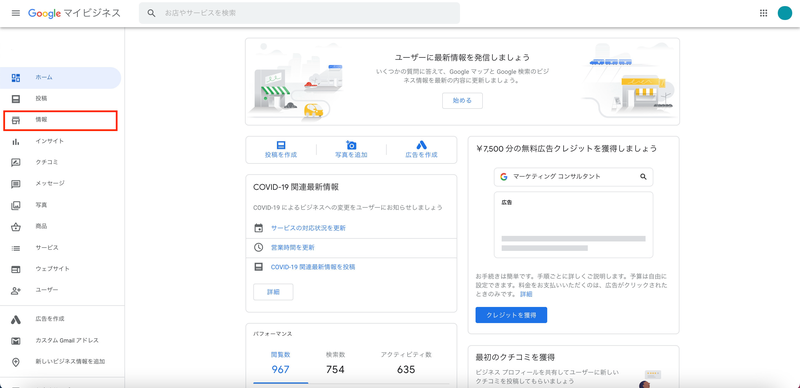Image resolution: width=800 pixels, height=388 pixels.
Task: Open 情報 from the sidebar
Action: click(60, 120)
